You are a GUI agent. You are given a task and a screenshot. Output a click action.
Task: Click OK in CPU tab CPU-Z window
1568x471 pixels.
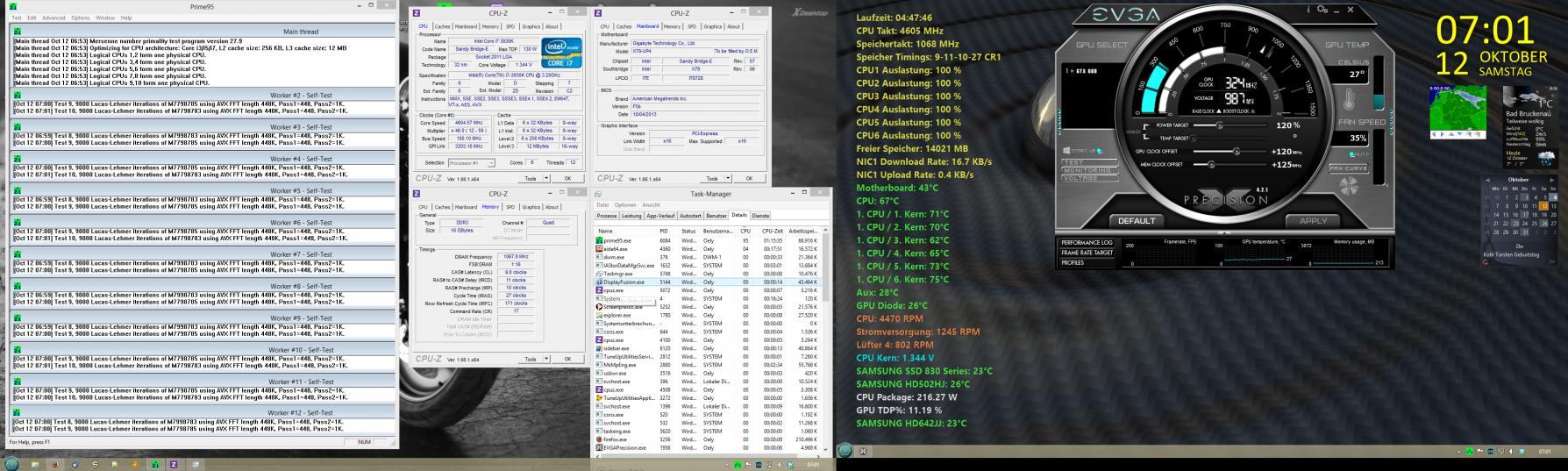pos(567,178)
